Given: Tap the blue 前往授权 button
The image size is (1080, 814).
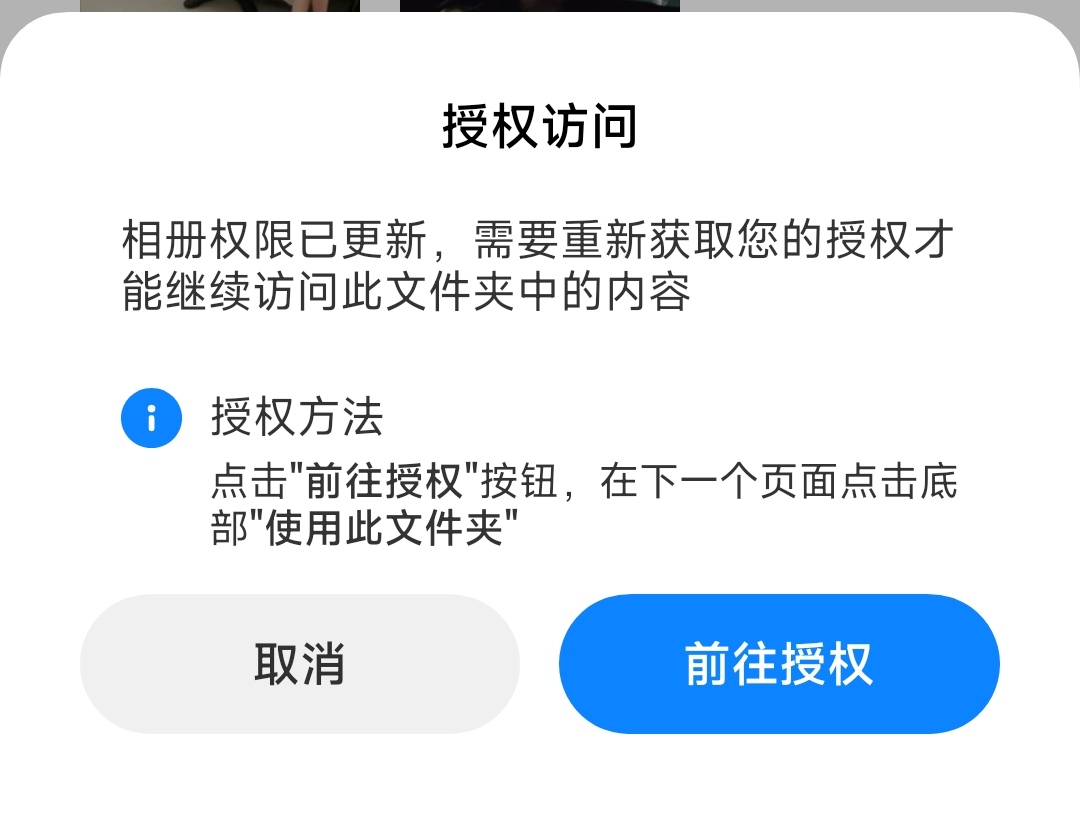Looking at the screenshot, I should 779,664.
